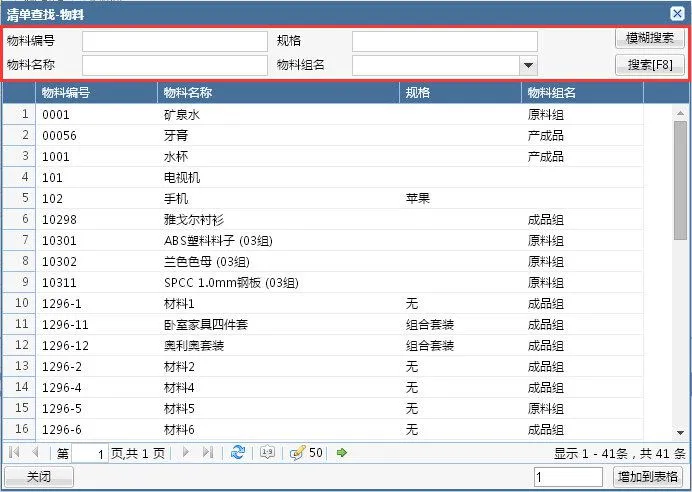Click the 搜索[F8] button
This screenshot has height=492, width=692.
point(650,65)
